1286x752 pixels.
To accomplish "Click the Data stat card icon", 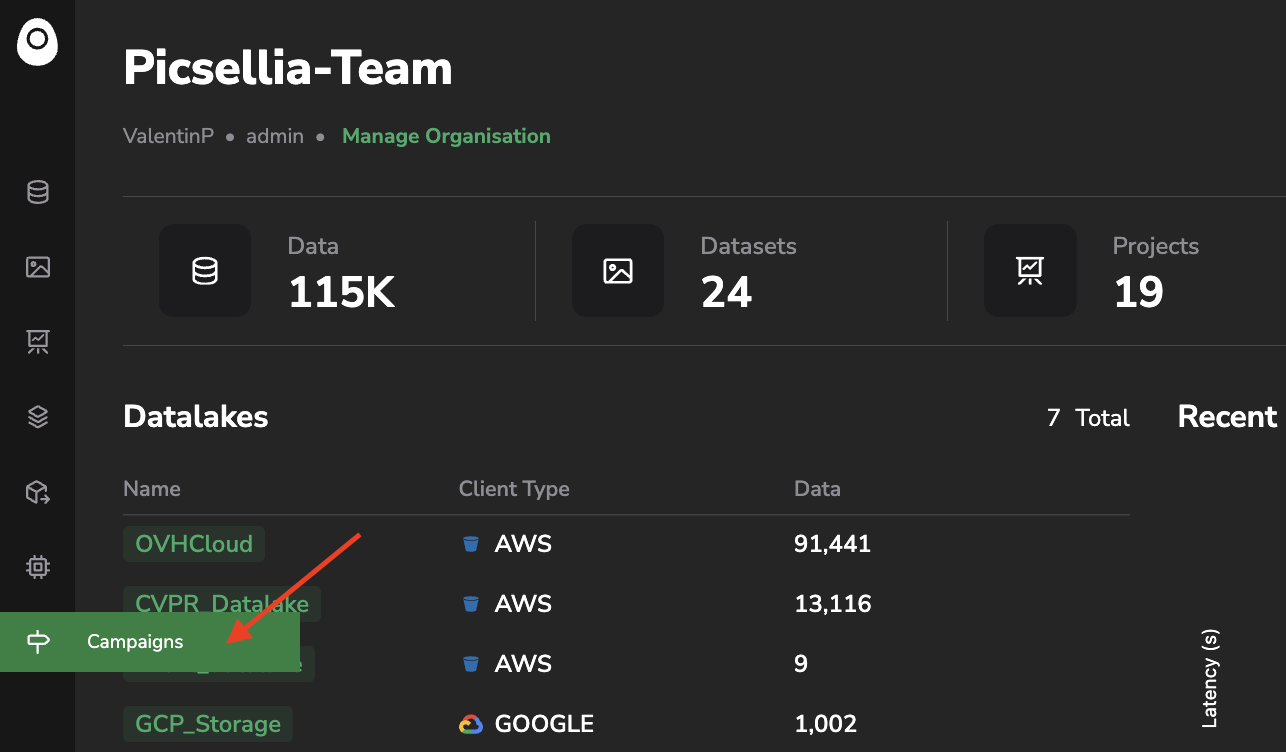I will (205, 271).
